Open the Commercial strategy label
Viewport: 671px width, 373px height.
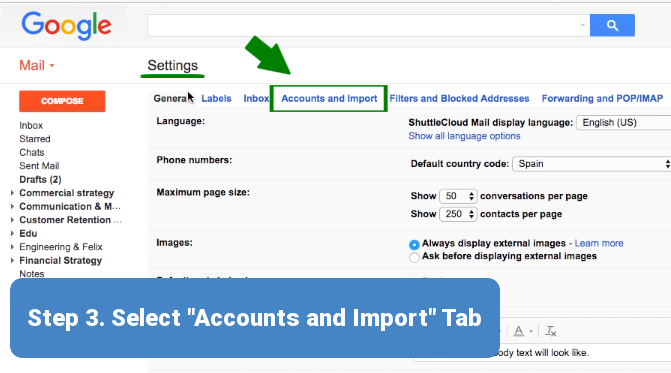[x=67, y=193]
